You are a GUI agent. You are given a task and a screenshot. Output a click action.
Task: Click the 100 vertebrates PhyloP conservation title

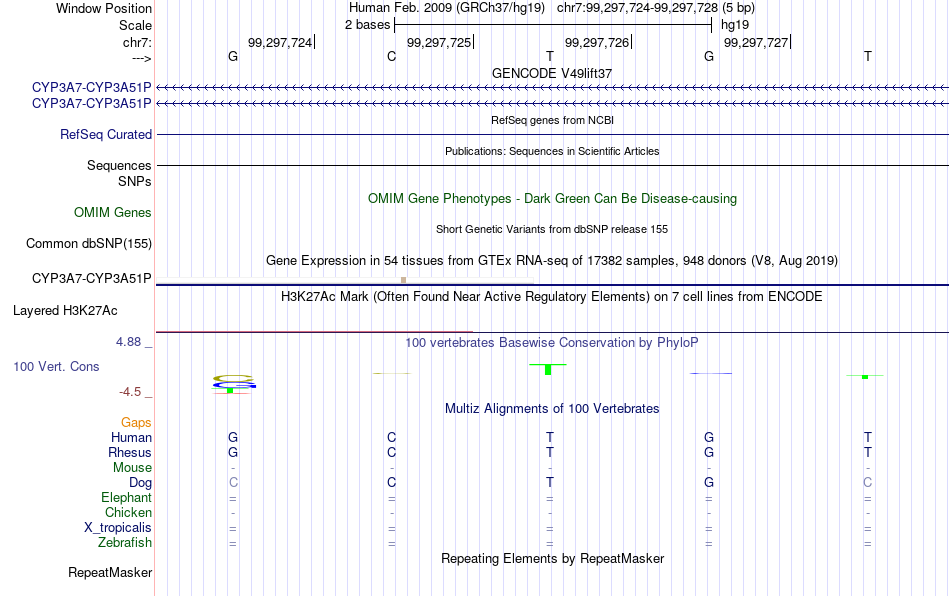pos(552,342)
